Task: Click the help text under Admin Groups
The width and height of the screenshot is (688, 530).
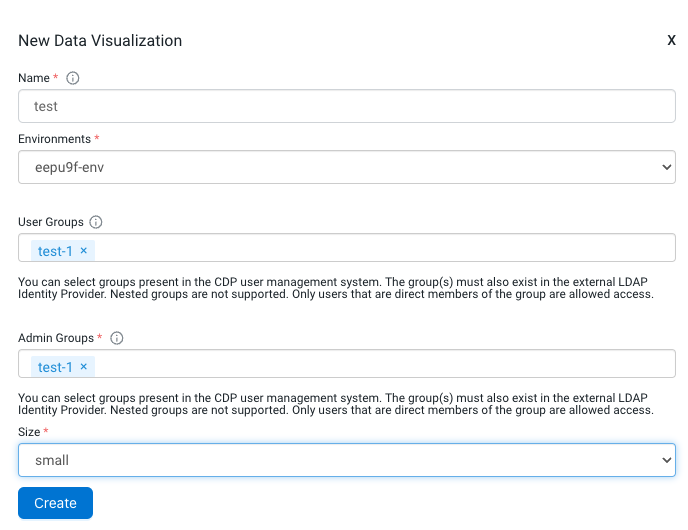Action: pos(336,403)
